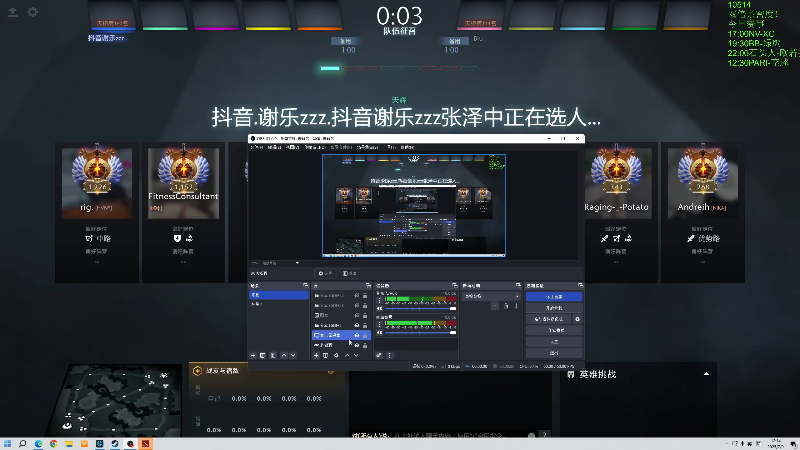Image resolution: width=800 pixels, height=450 pixels.
Task: Toggle visibility eye of highlighted source
Action: tap(357, 335)
